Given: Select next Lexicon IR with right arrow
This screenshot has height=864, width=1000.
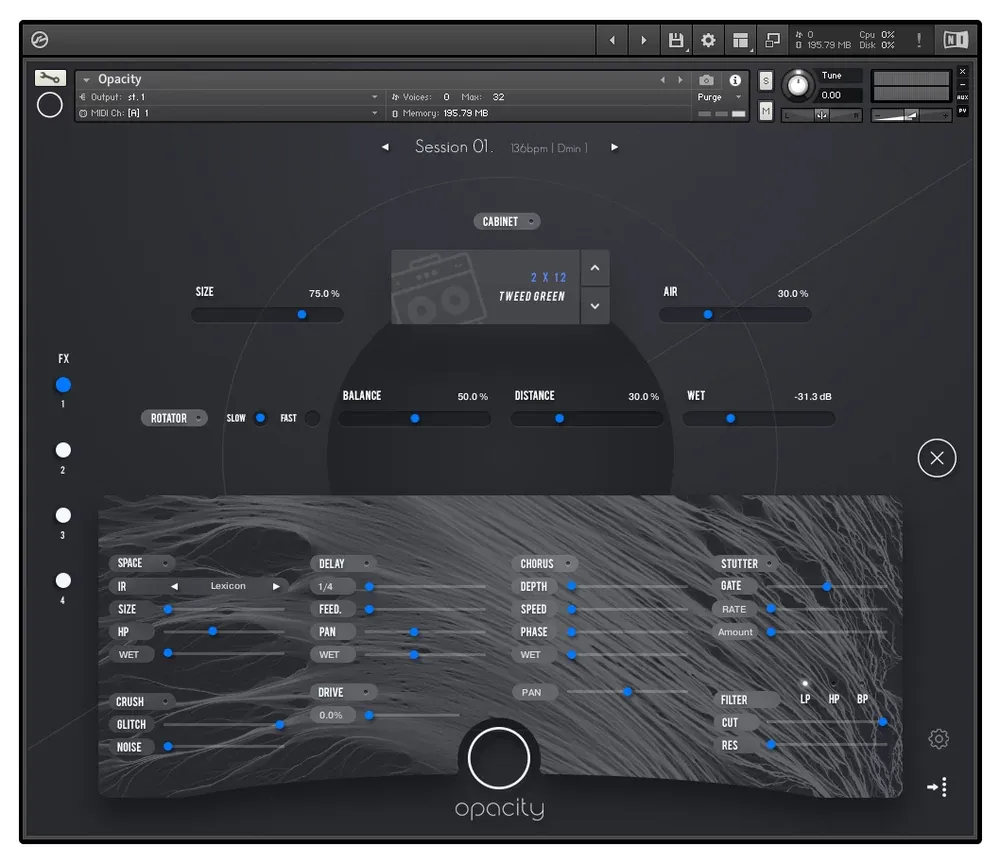Looking at the screenshot, I should [276, 586].
